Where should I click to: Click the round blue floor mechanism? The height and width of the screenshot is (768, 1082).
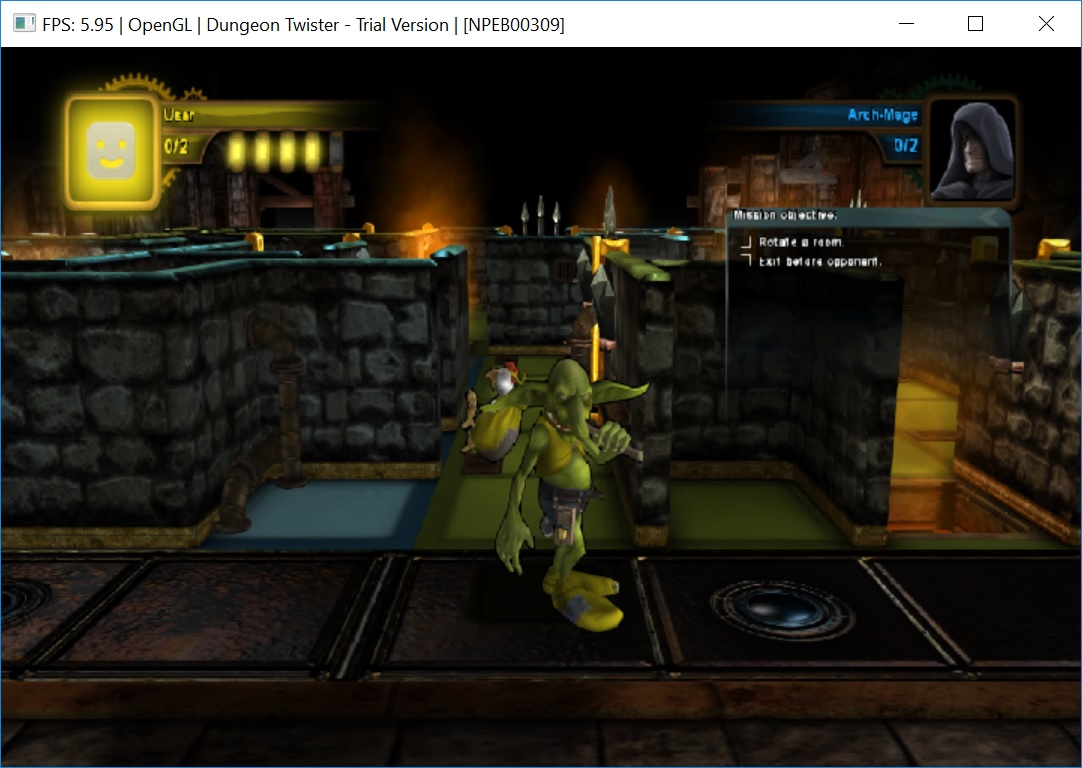pos(782,610)
